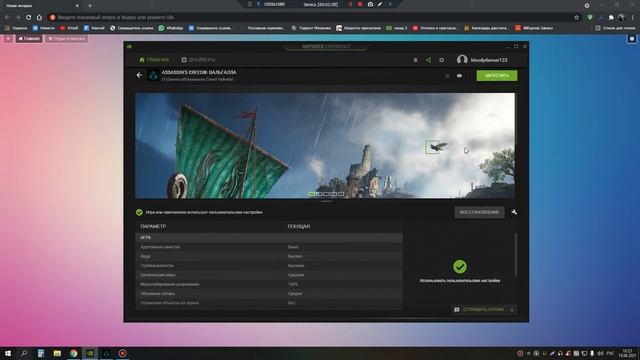Click the ВОССТАНОВЛЕНИЕ button
The height and width of the screenshot is (360, 640).
(x=479, y=212)
